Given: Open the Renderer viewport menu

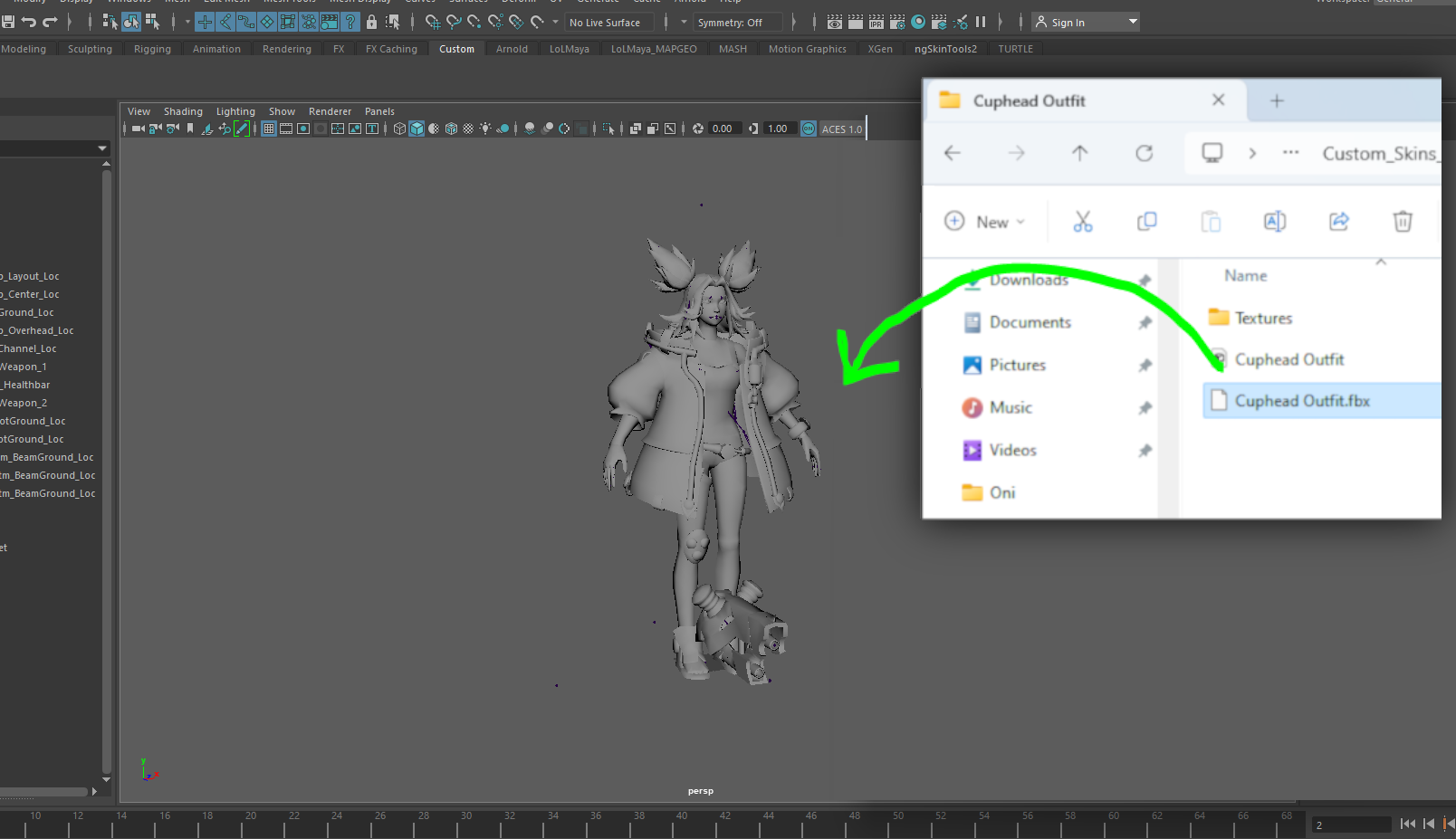Looking at the screenshot, I should click(x=330, y=111).
